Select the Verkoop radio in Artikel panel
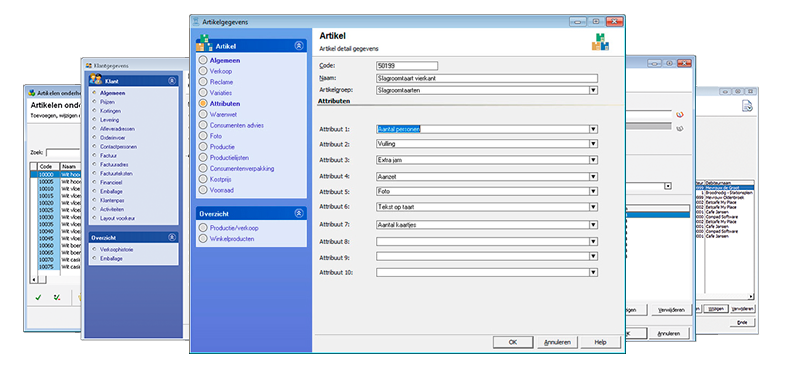 pos(204,71)
